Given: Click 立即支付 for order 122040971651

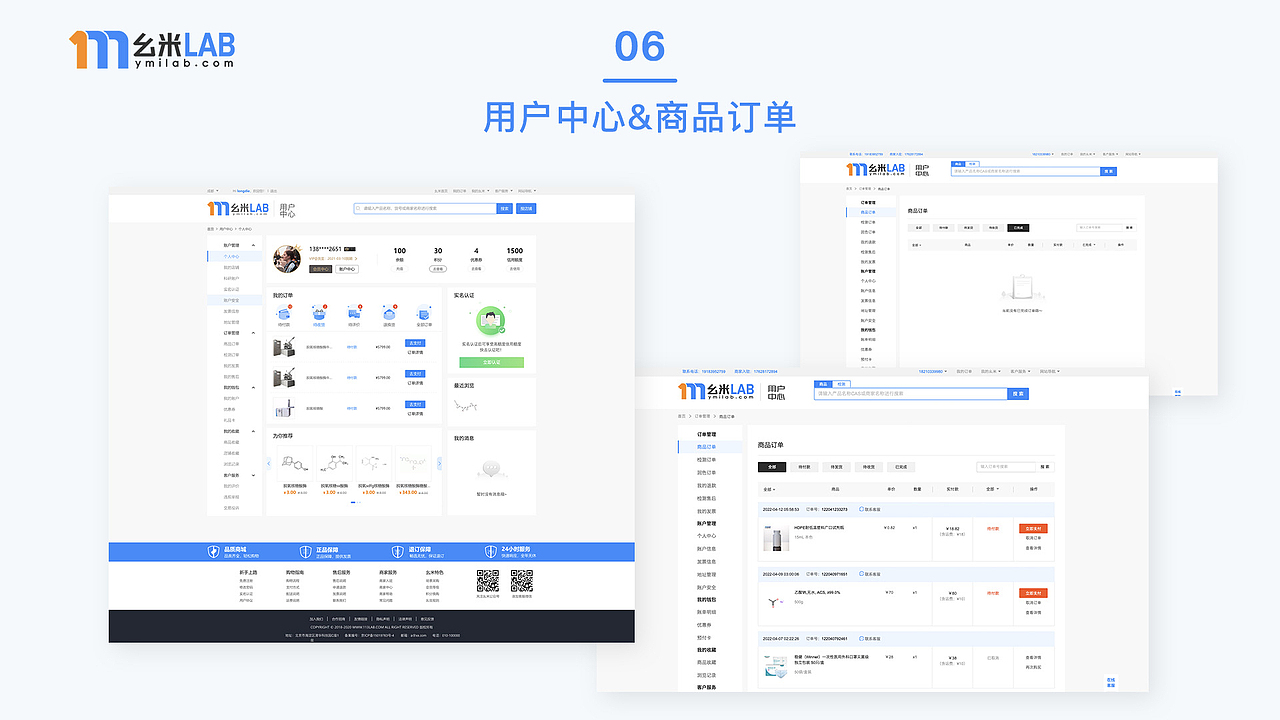Looking at the screenshot, I should [x=1033, y=593].
